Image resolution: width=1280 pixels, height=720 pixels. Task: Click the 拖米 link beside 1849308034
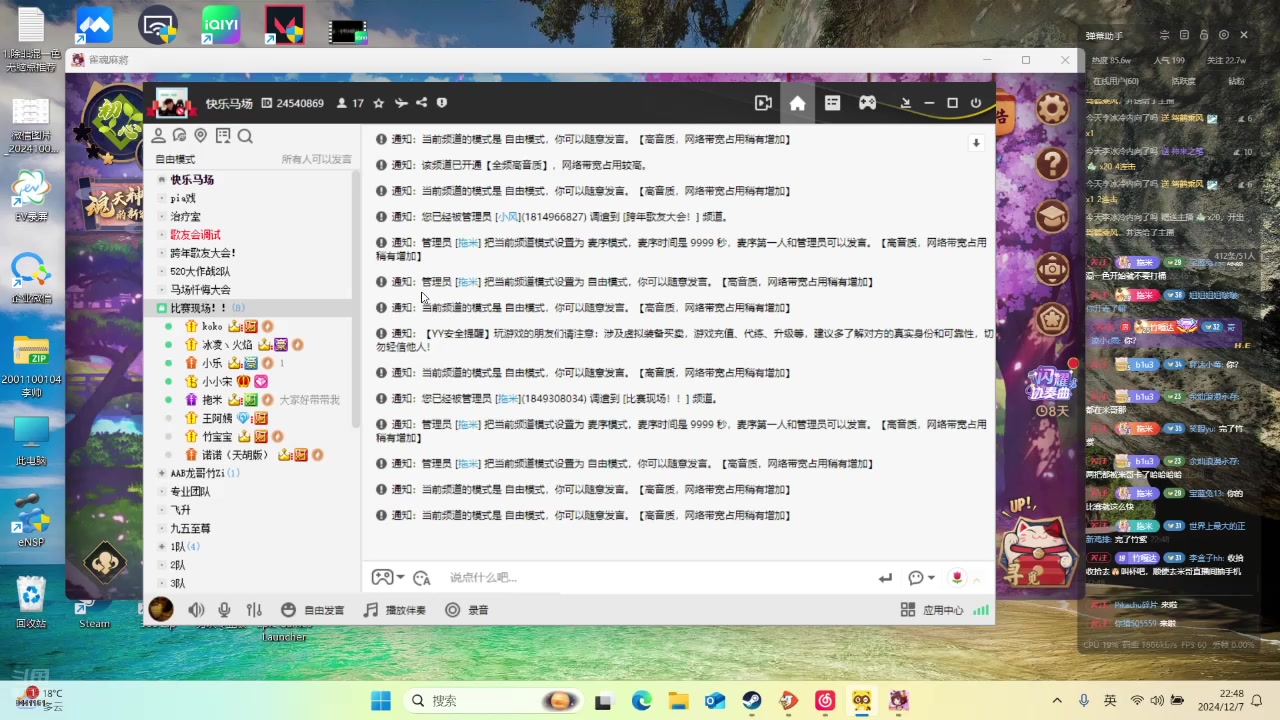click(x=508, y=398)
